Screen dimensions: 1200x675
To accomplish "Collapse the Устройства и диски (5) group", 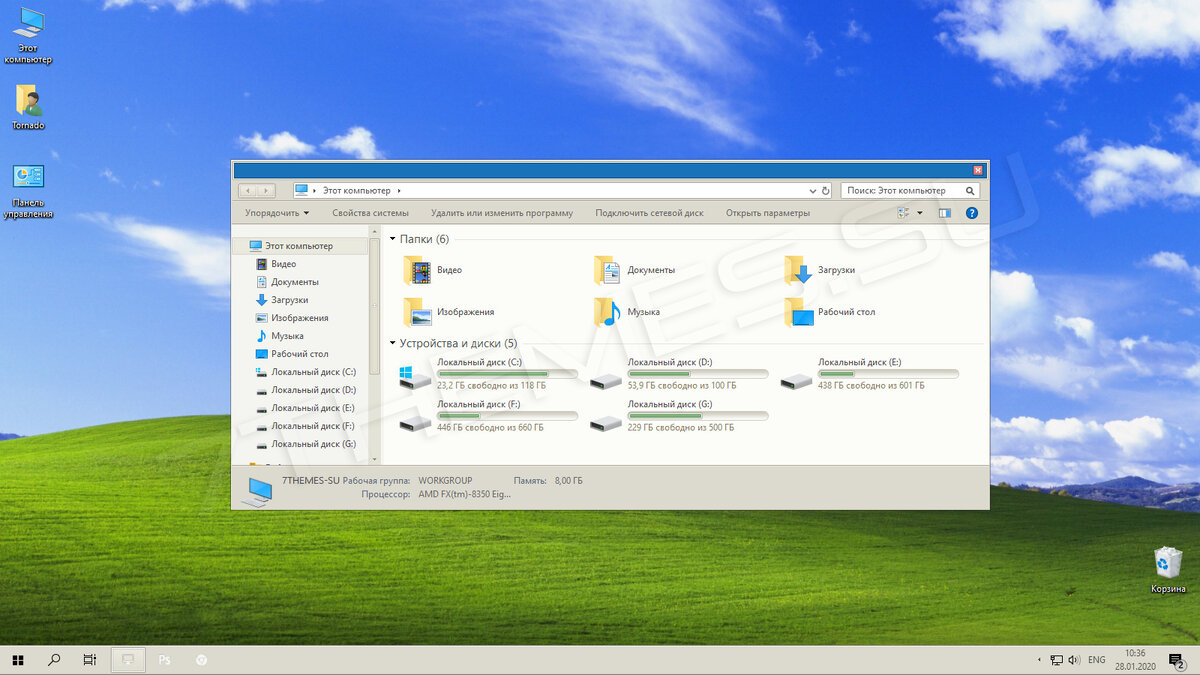I will click(x=392, y=344).
